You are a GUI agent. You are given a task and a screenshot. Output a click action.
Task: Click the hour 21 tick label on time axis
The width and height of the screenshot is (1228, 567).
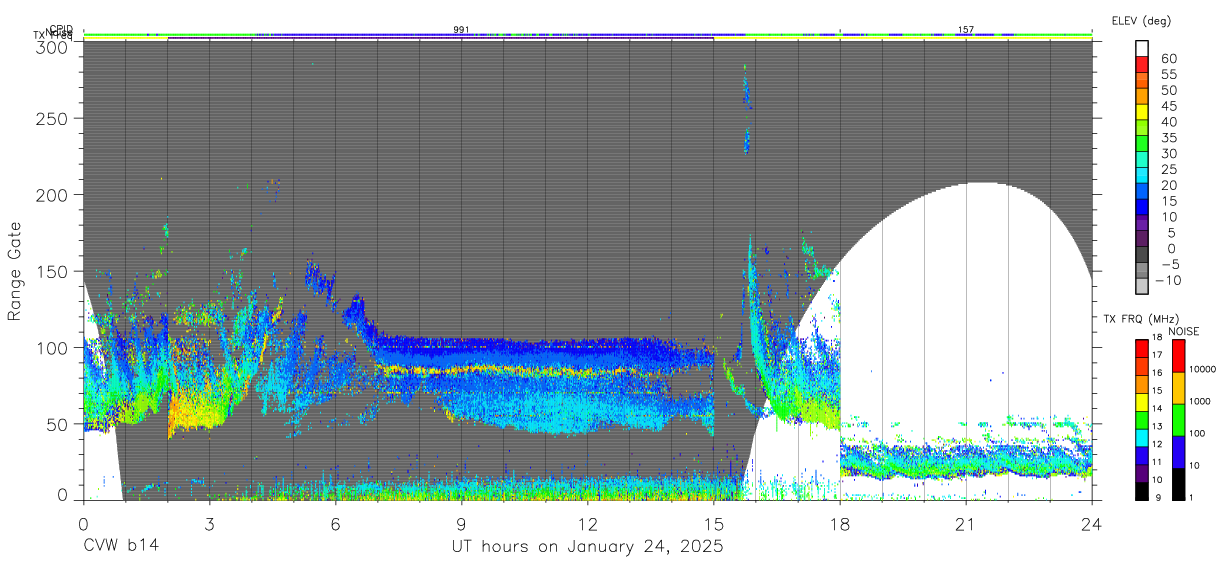(x=965, y=524)
